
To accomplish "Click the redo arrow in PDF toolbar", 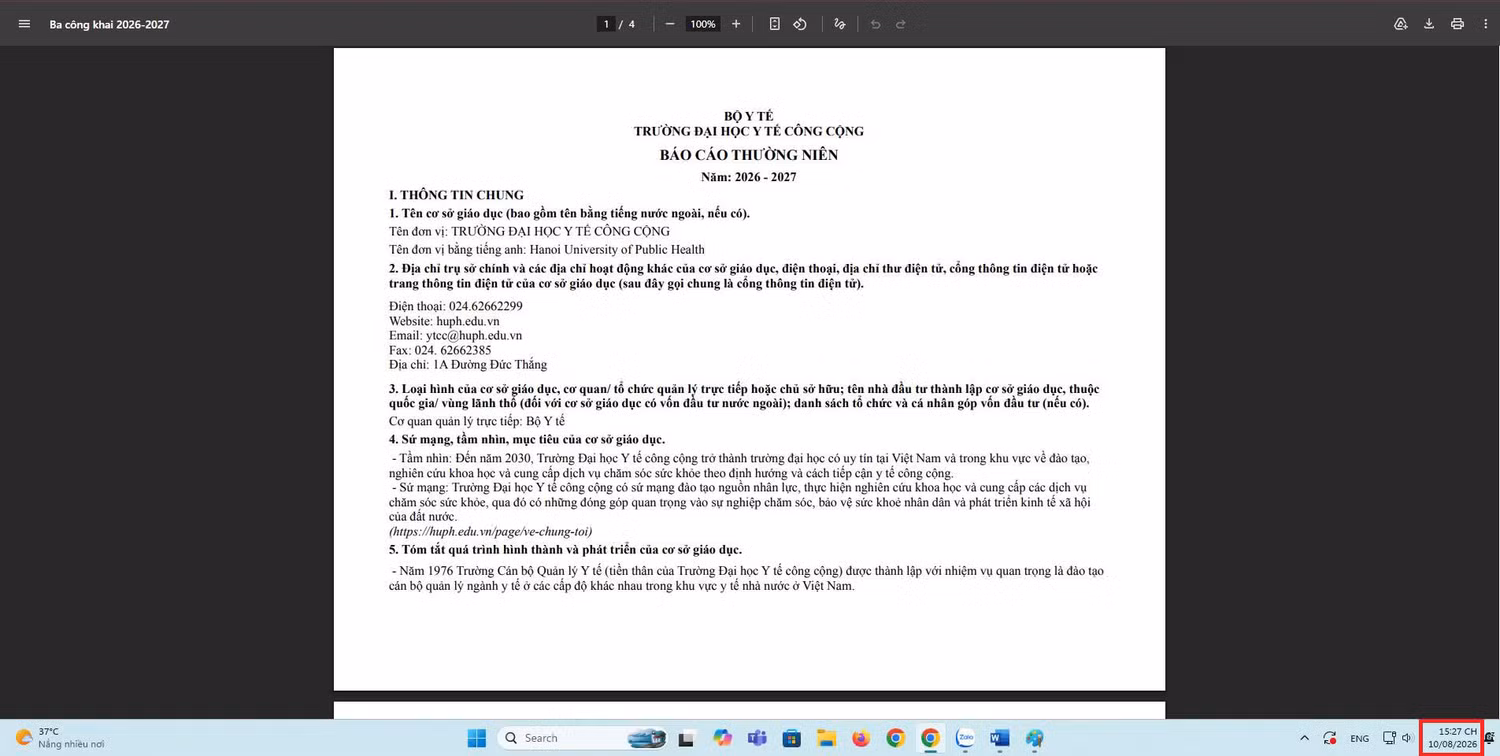I will point(901,24).
